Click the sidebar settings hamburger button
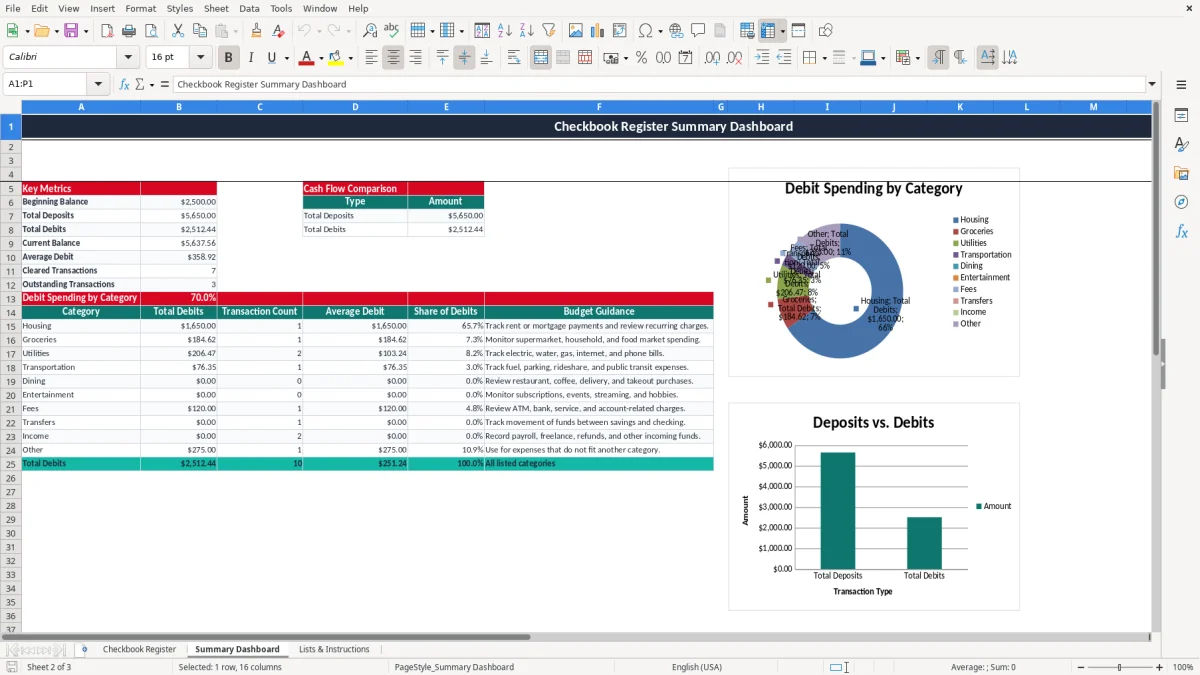 click(x=1181, y=84)
